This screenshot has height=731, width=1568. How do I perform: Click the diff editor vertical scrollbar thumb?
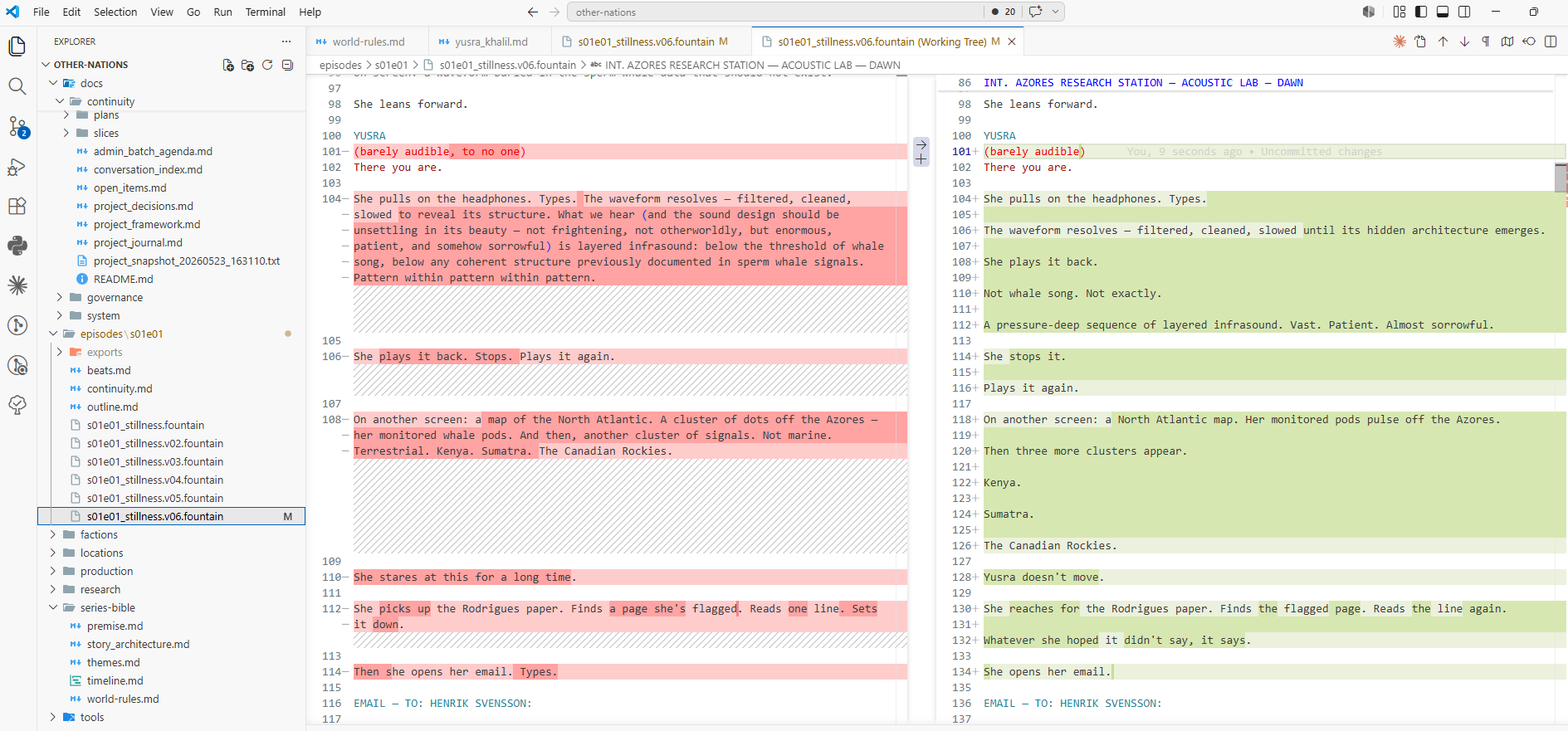click(1561, 178)
